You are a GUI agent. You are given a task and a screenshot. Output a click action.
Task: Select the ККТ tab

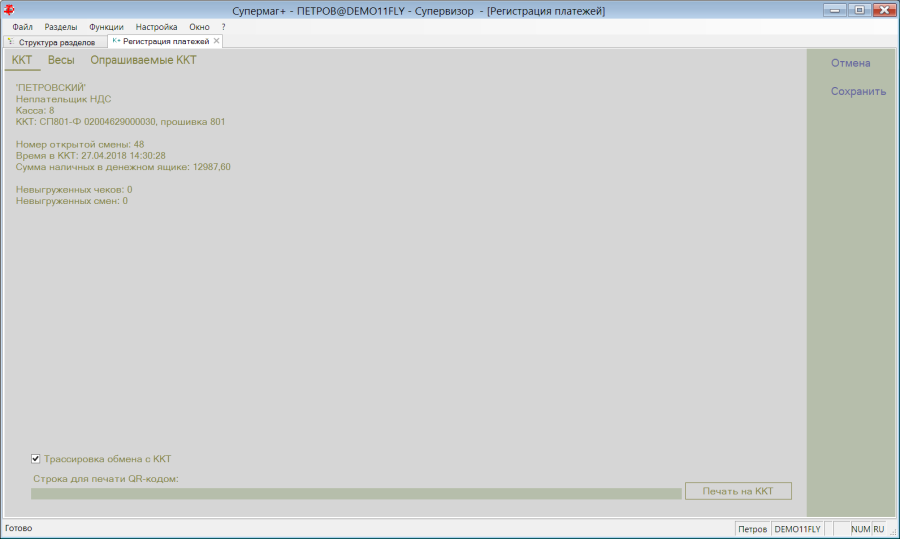pyautogui.click(x=22, y=60)
